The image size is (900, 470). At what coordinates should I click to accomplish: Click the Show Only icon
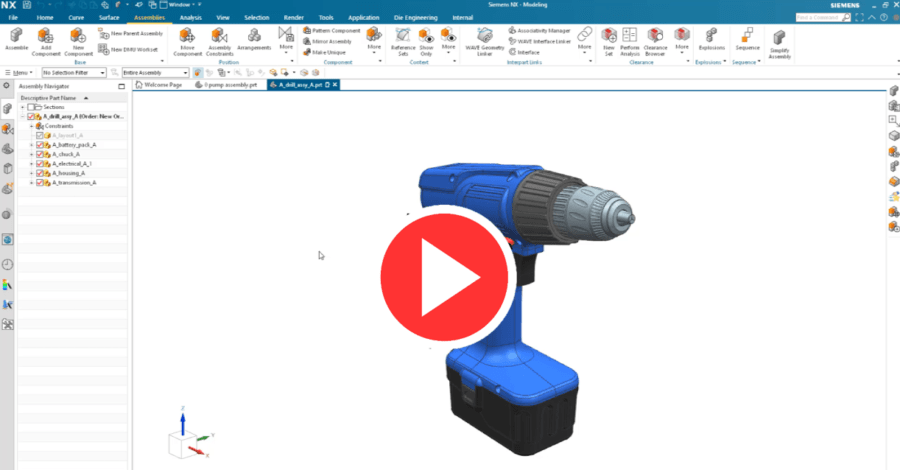(426, 36)
